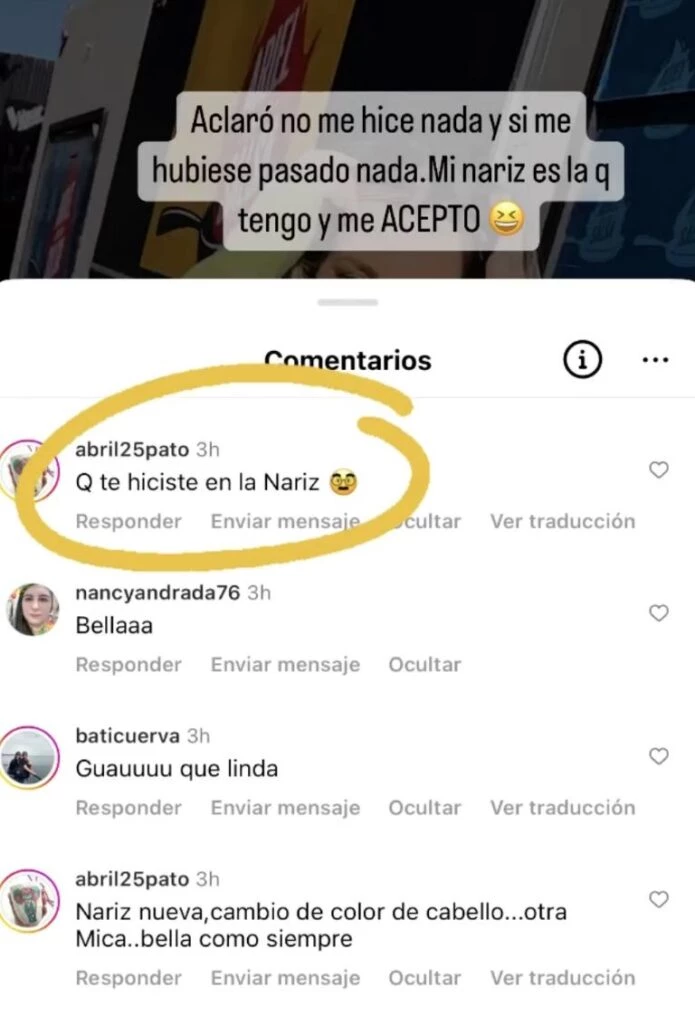Screen dimensions: 695x1024
Task: Open abril25pato's avatar on first comment
Action: click(29, 471)
